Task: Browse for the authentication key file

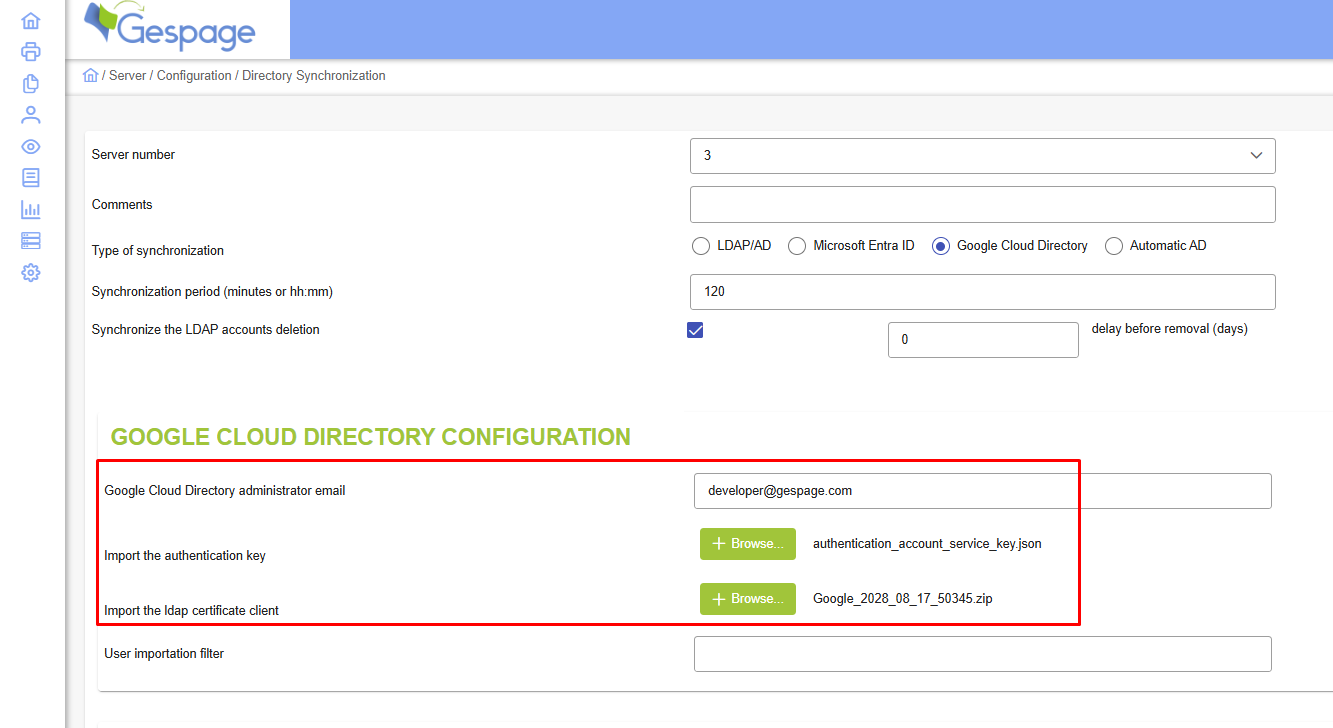Action: tap(748, 544)
